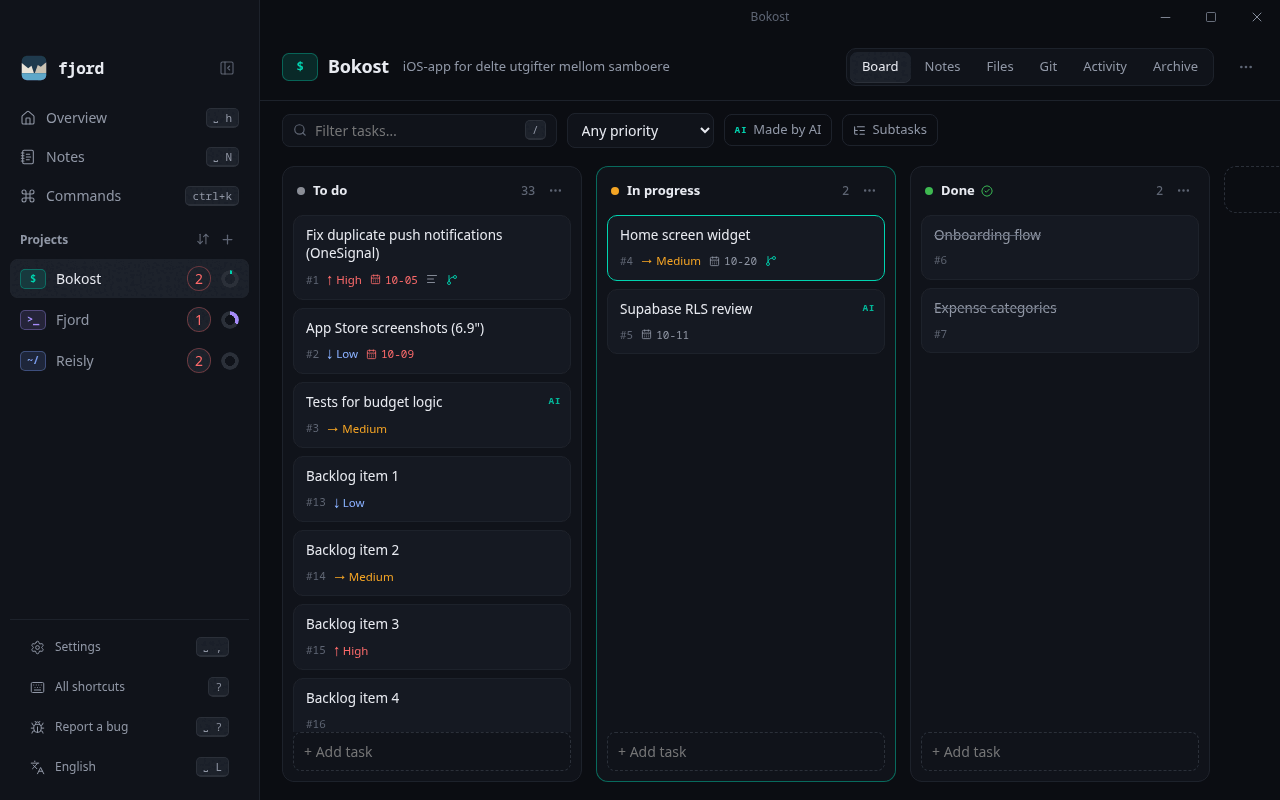Viewport: 1280px width, 800px height.
Task: Focus the Filter tasks search field
Action: pos(419,131)
